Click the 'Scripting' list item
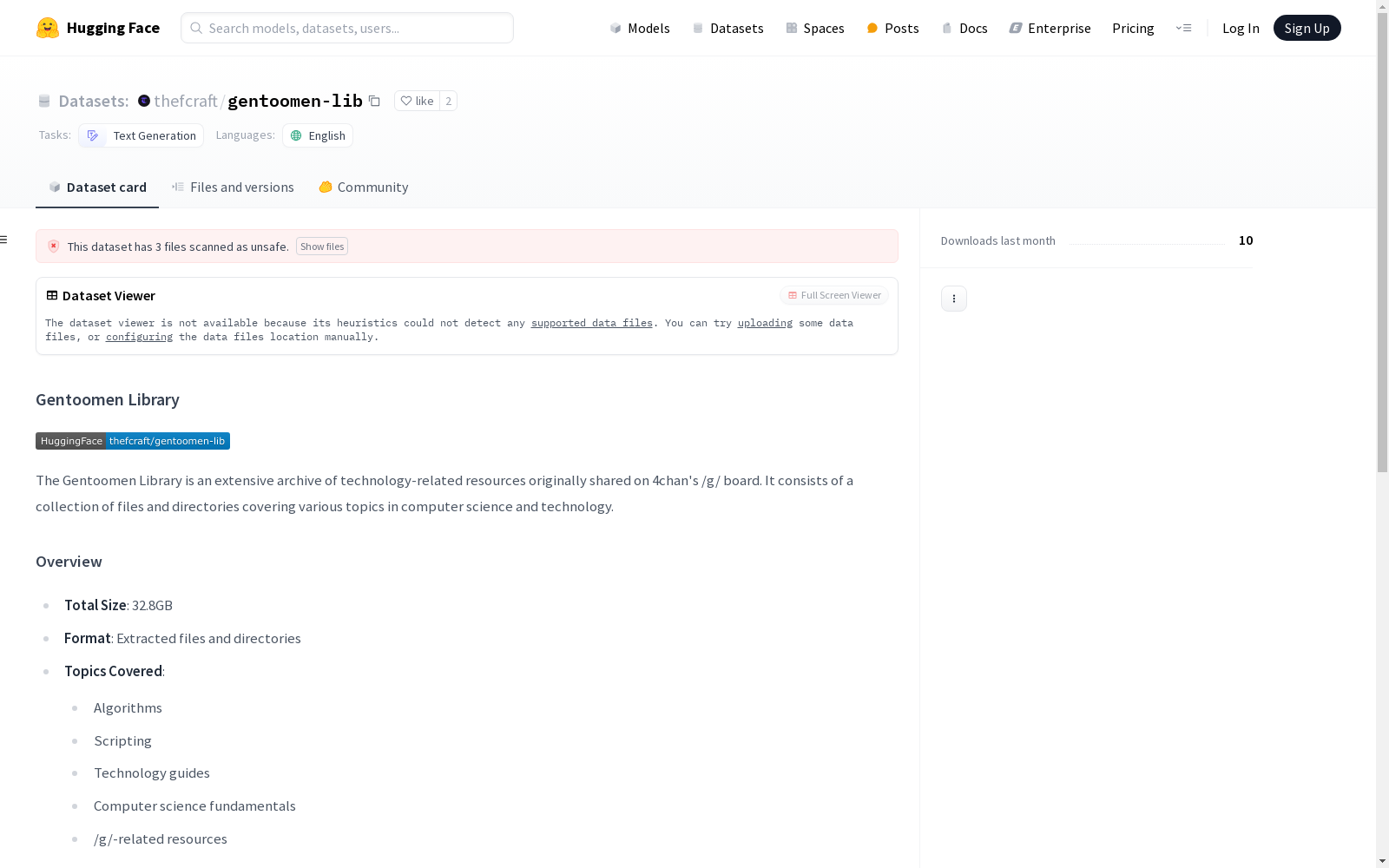This screenshot has width=1389, height=868. [x=122, y=741]
